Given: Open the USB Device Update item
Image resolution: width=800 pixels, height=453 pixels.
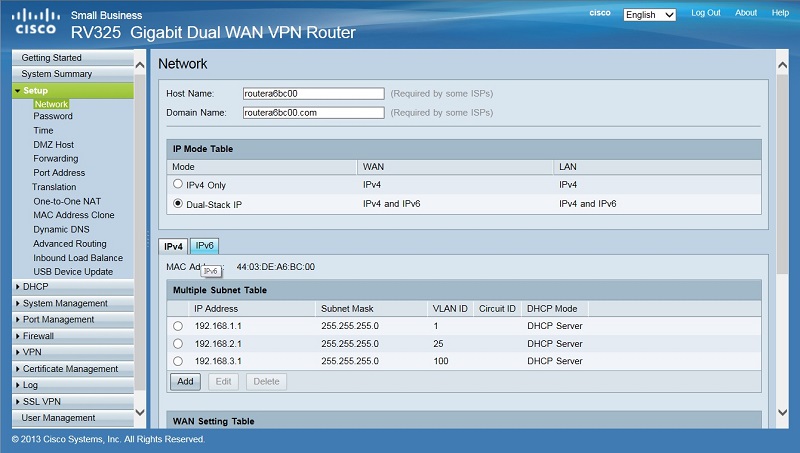Looking at the screenshot, I should [73, 272].
